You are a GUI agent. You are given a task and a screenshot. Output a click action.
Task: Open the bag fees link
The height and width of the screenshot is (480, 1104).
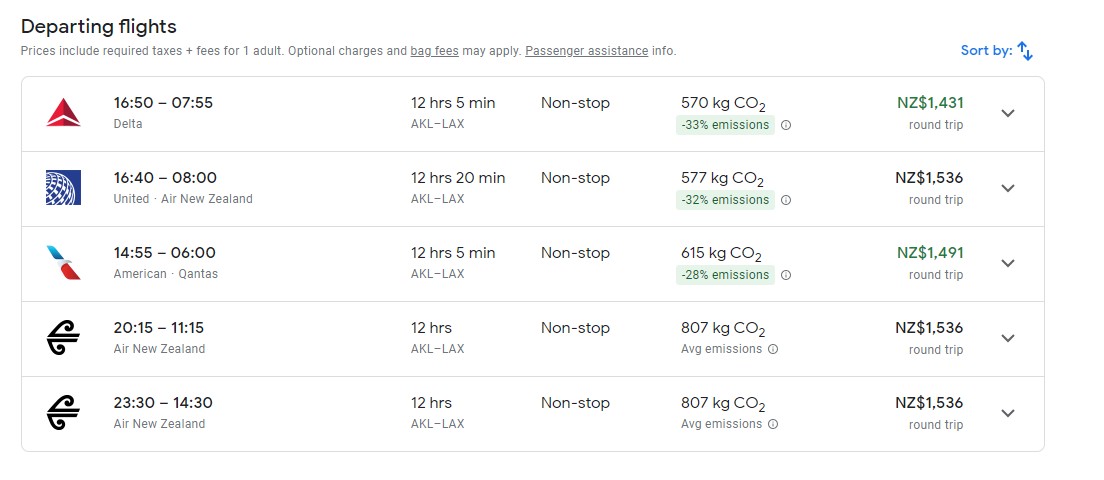[435, 51]
